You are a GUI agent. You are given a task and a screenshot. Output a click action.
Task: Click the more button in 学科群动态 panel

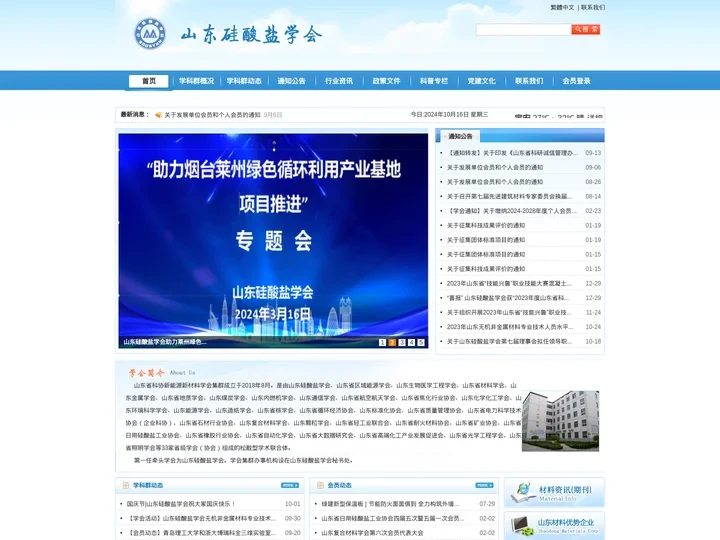tap(290, 485)
